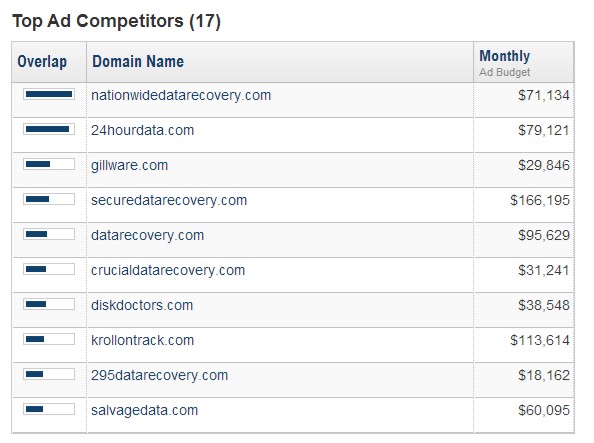Select the $113,614 budget for krollontrack.com

pos(539,340)
